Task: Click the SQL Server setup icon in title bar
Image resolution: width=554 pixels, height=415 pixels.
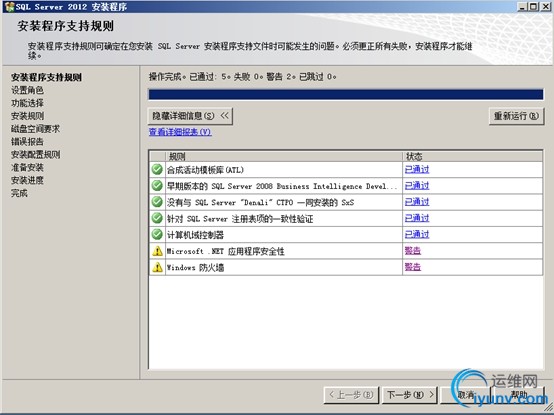Action: [9, 7]
